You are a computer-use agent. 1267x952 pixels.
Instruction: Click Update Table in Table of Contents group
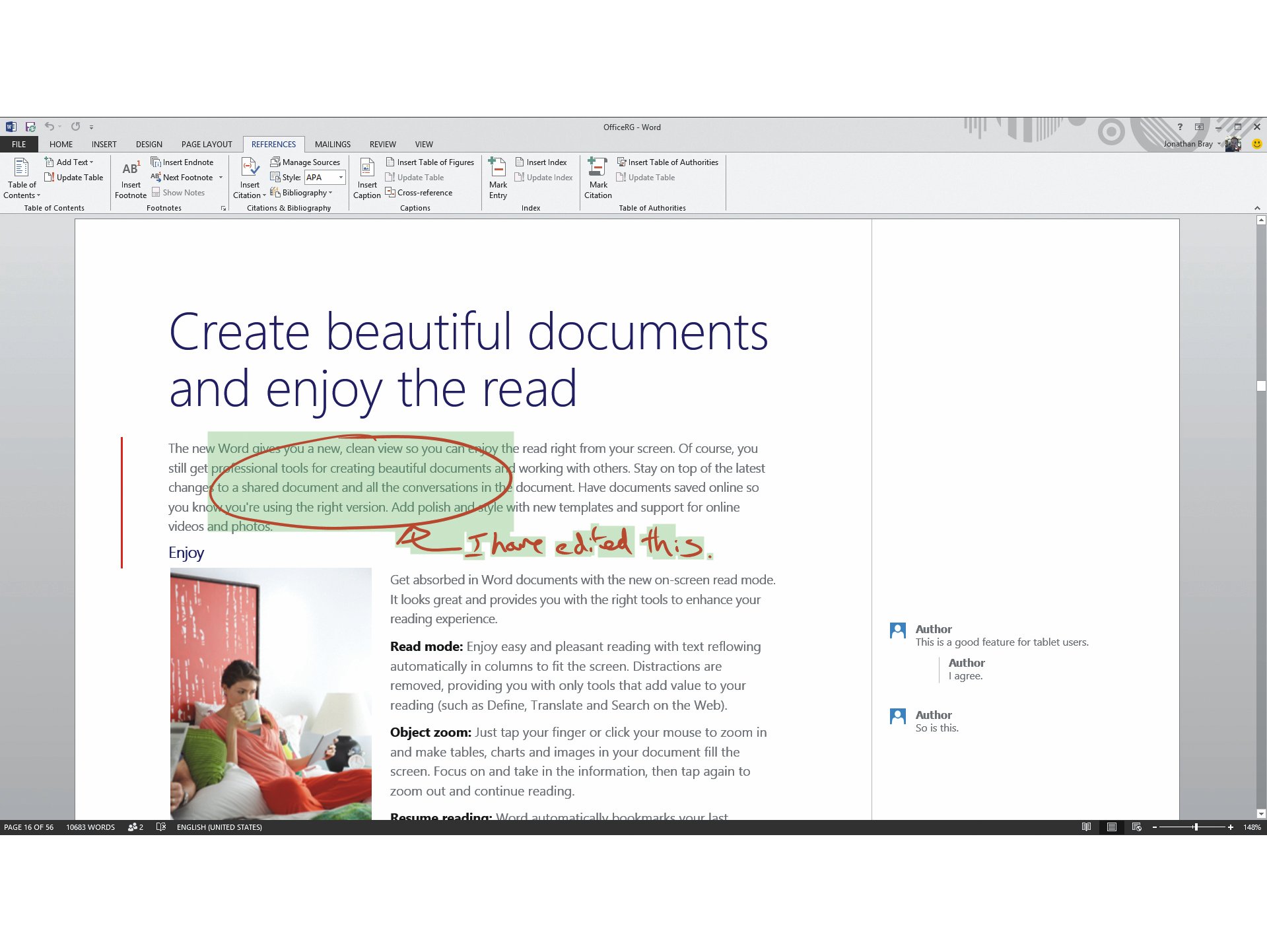[74, 177]
